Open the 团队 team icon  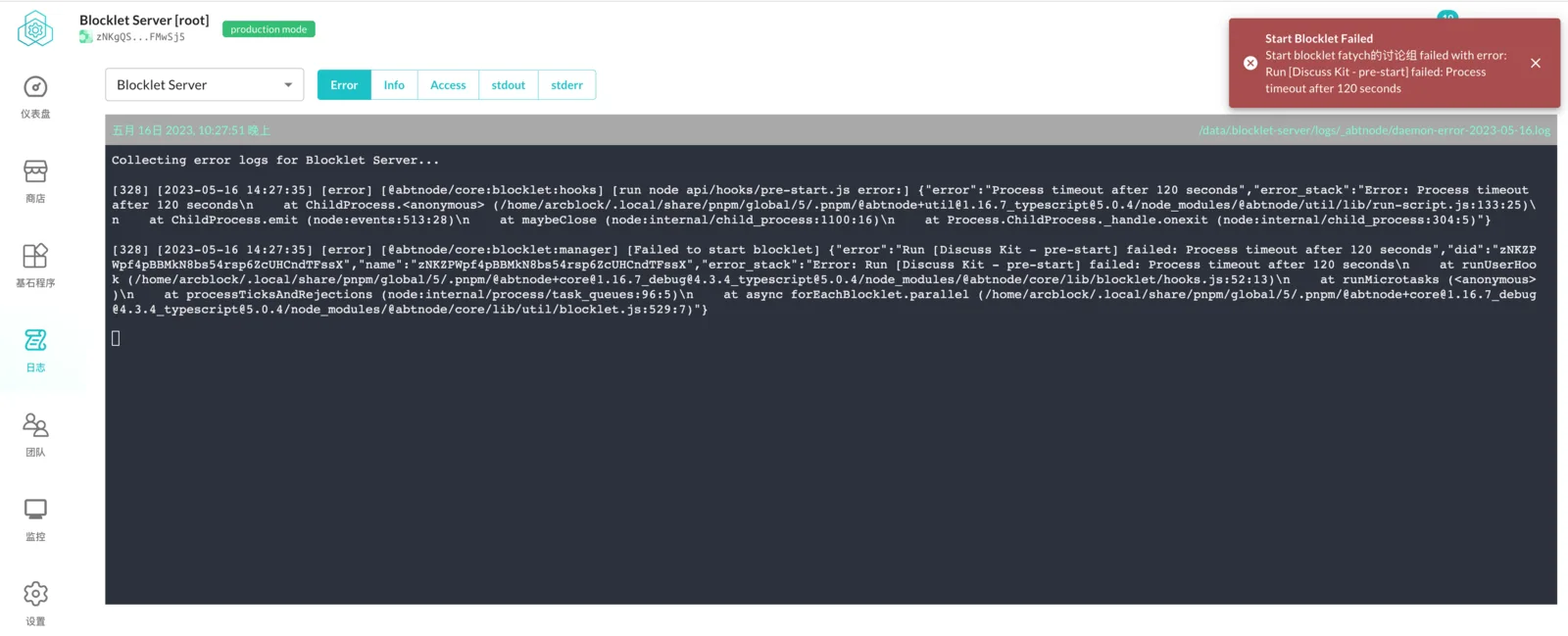pyautogui.click(x=35, y=424)
